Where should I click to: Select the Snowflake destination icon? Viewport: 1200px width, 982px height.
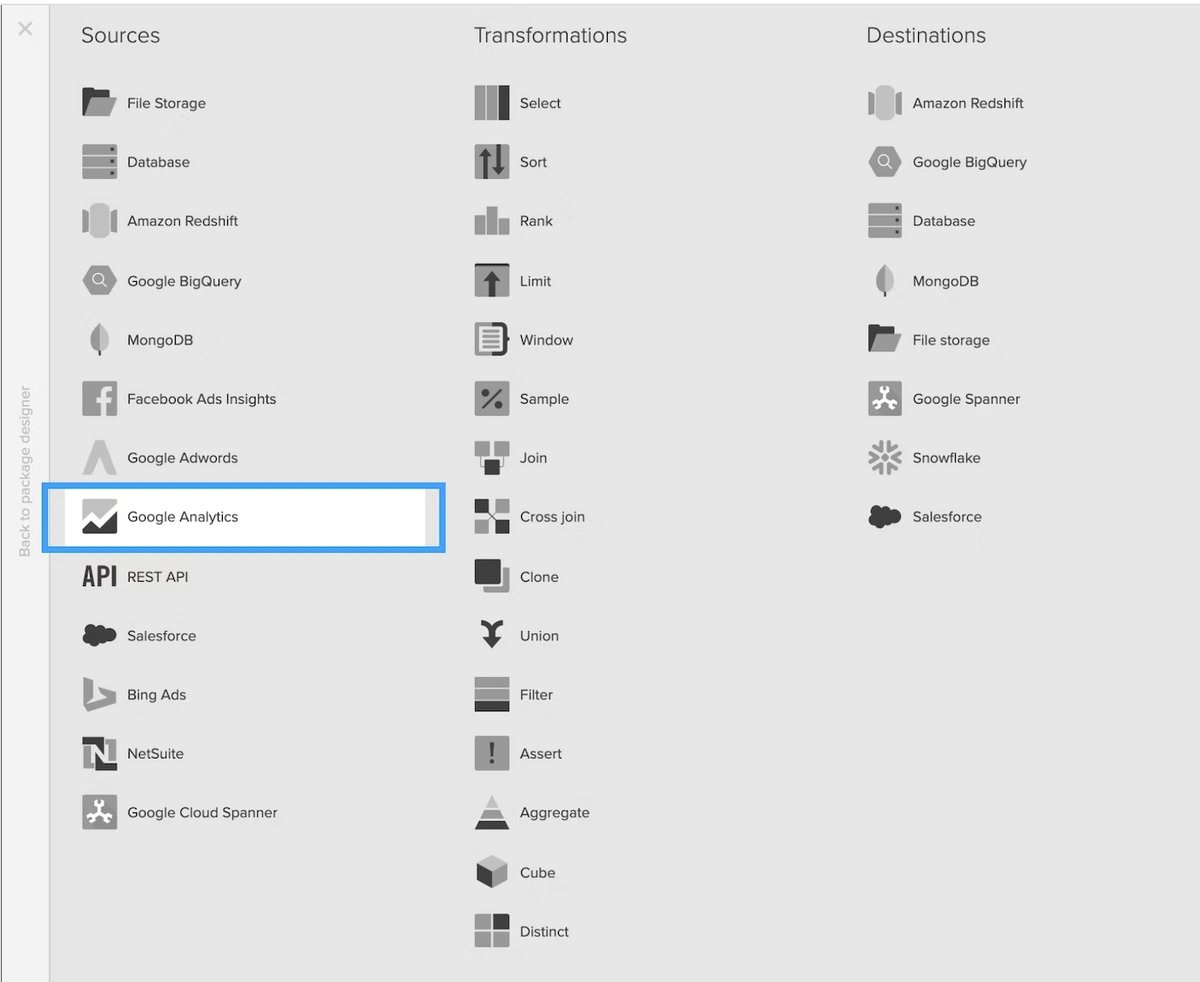click(885, 458)
